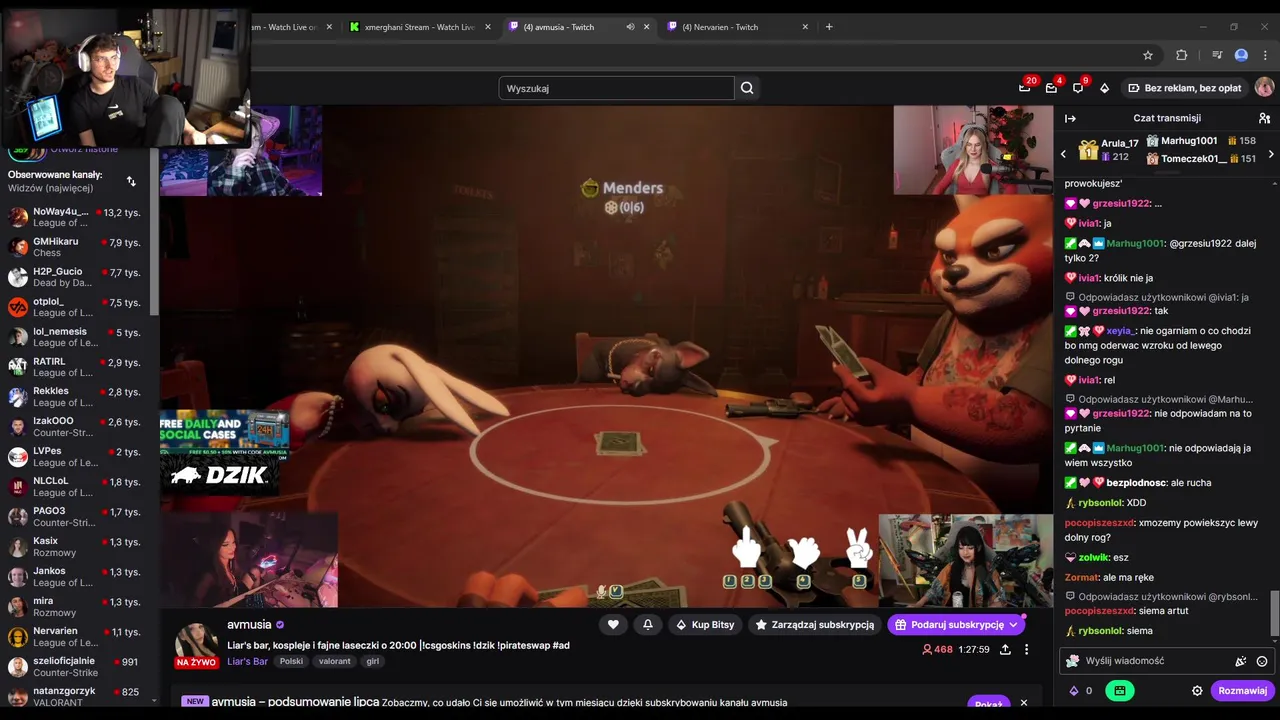
Task: Open chat settings gear icon
Action: [x=1197, y=691]
